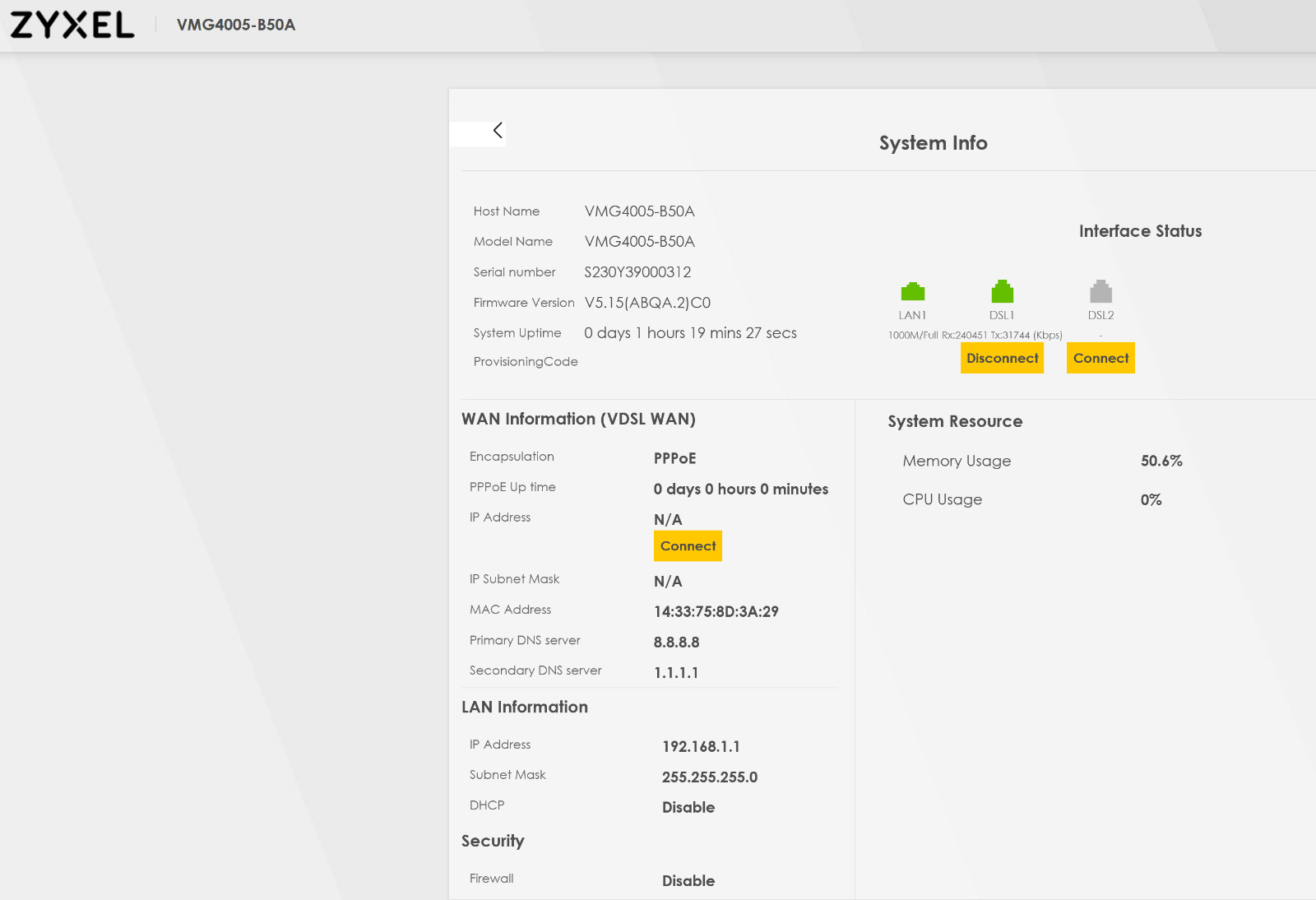1316x900 pixels.
Task: Click the VMG4005-B50A header model name
Action: pyautogui.click(x=236, y=25)
